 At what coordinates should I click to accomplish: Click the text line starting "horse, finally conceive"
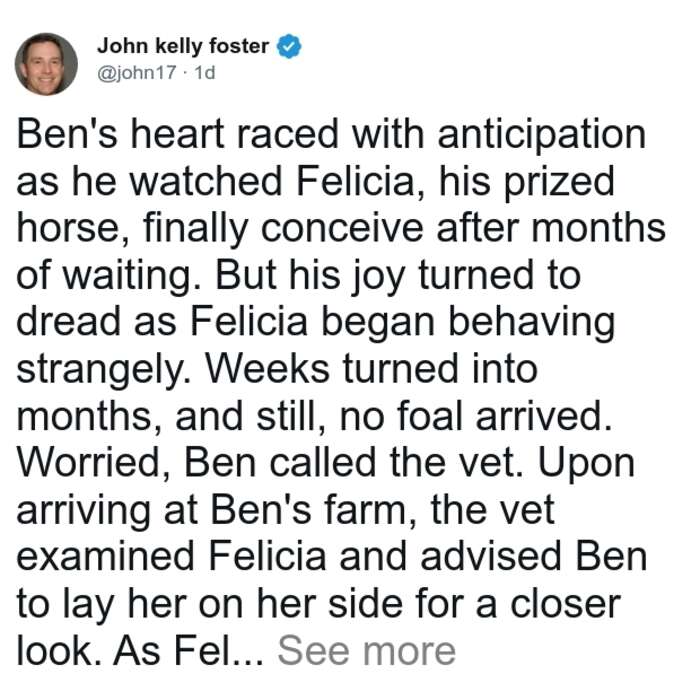pos(341,229)
